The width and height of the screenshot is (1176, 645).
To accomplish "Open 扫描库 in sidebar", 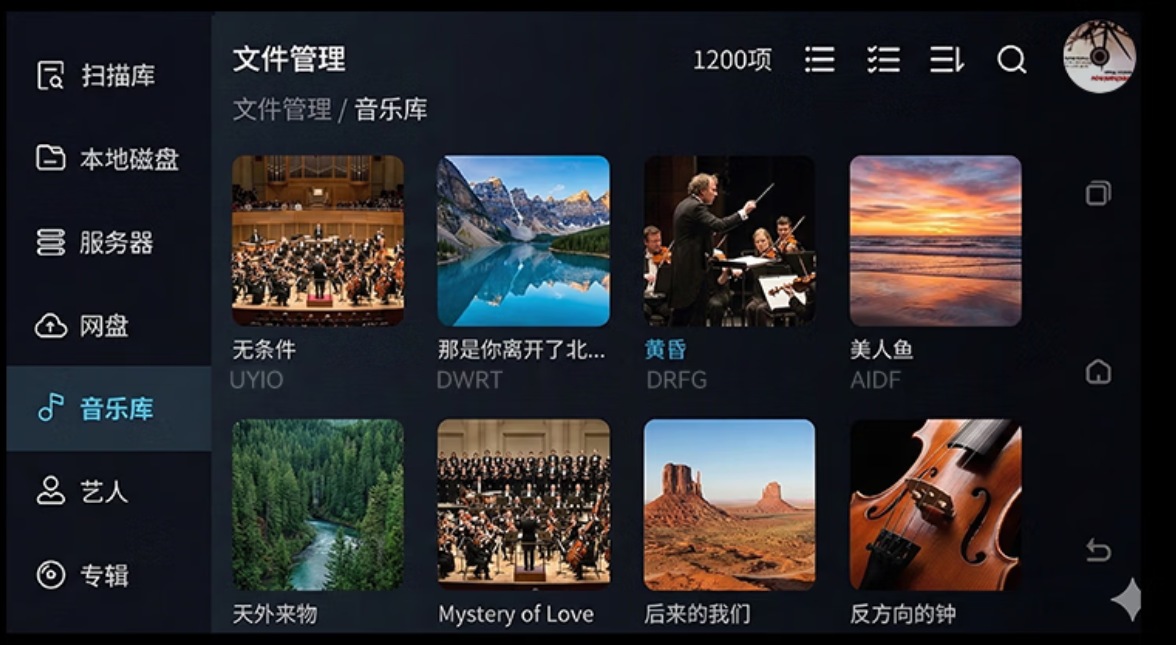I will 109,75.
